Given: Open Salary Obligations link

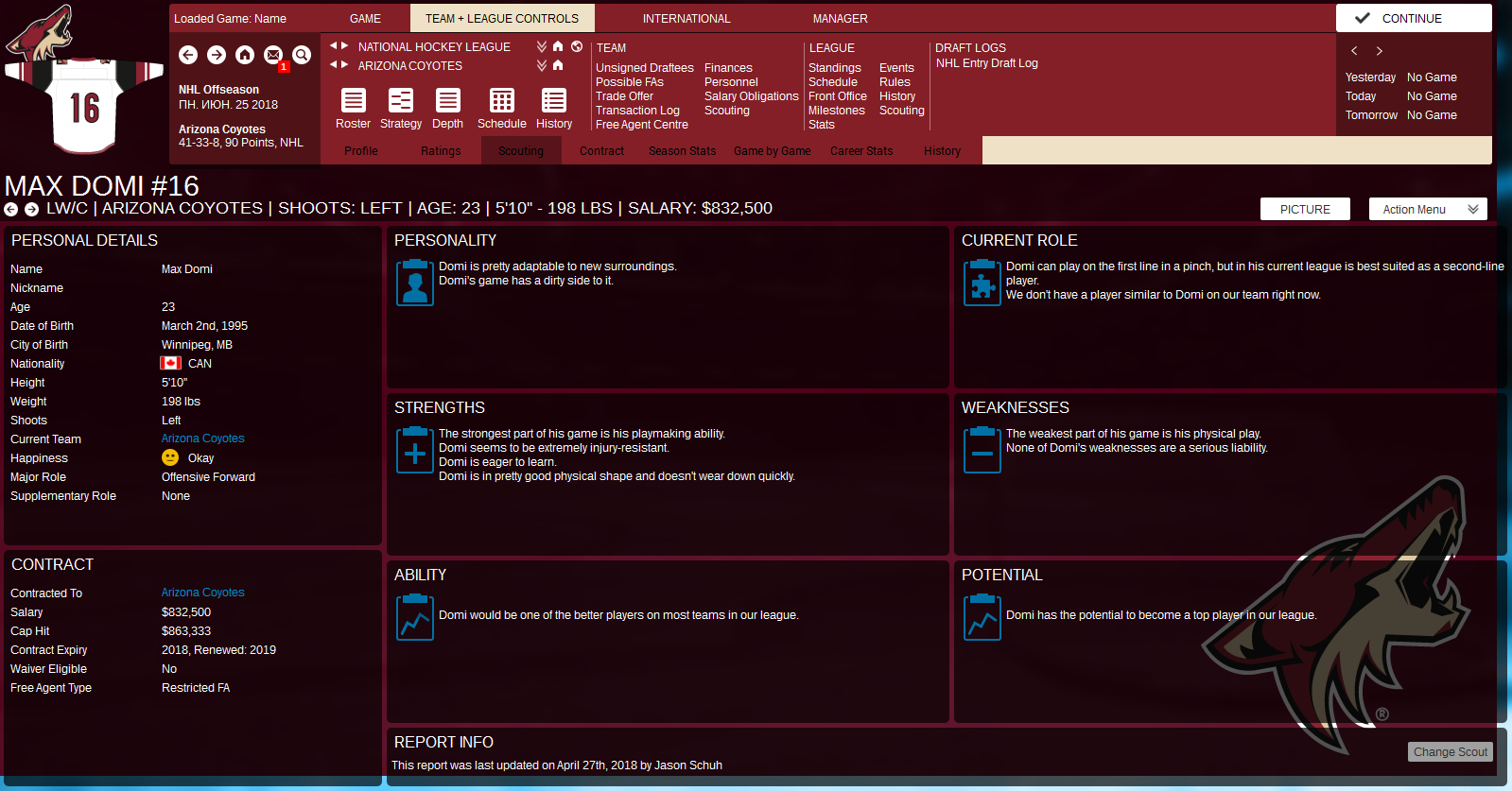Looking at the screenshot, I should pyautogui.click(x=752, y=96).
